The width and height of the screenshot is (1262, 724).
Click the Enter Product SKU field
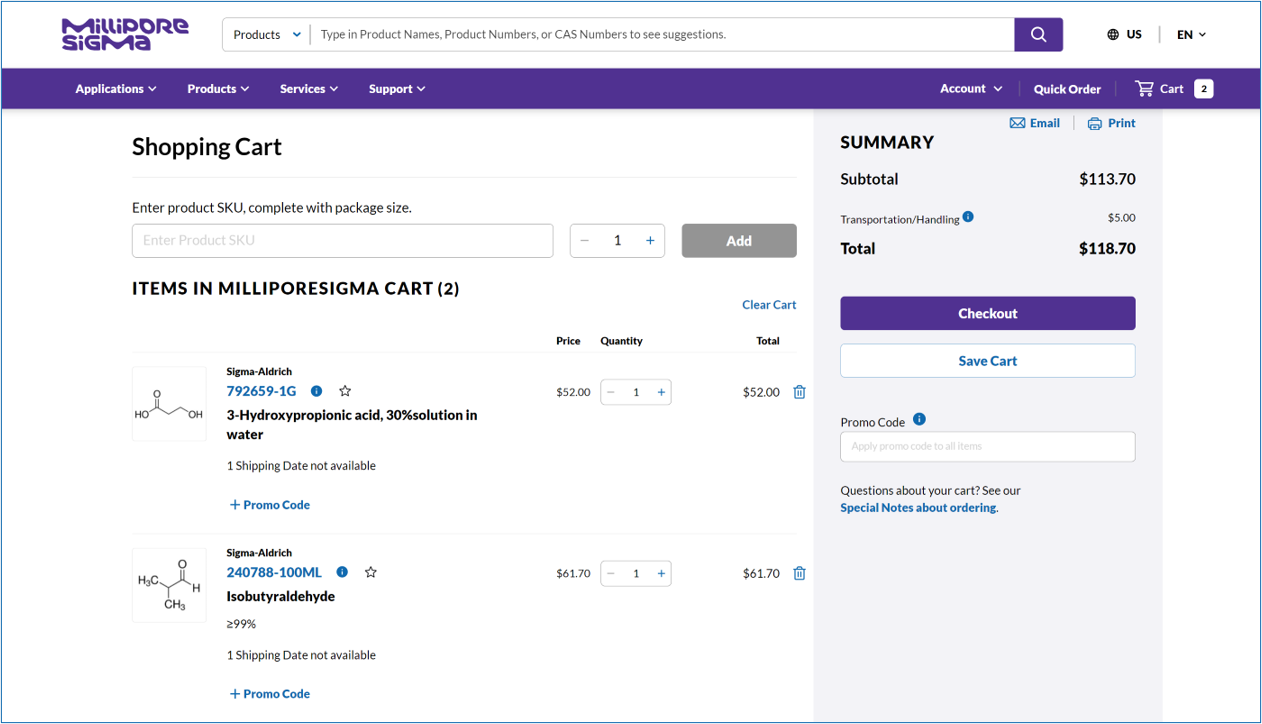coord(342,241)
